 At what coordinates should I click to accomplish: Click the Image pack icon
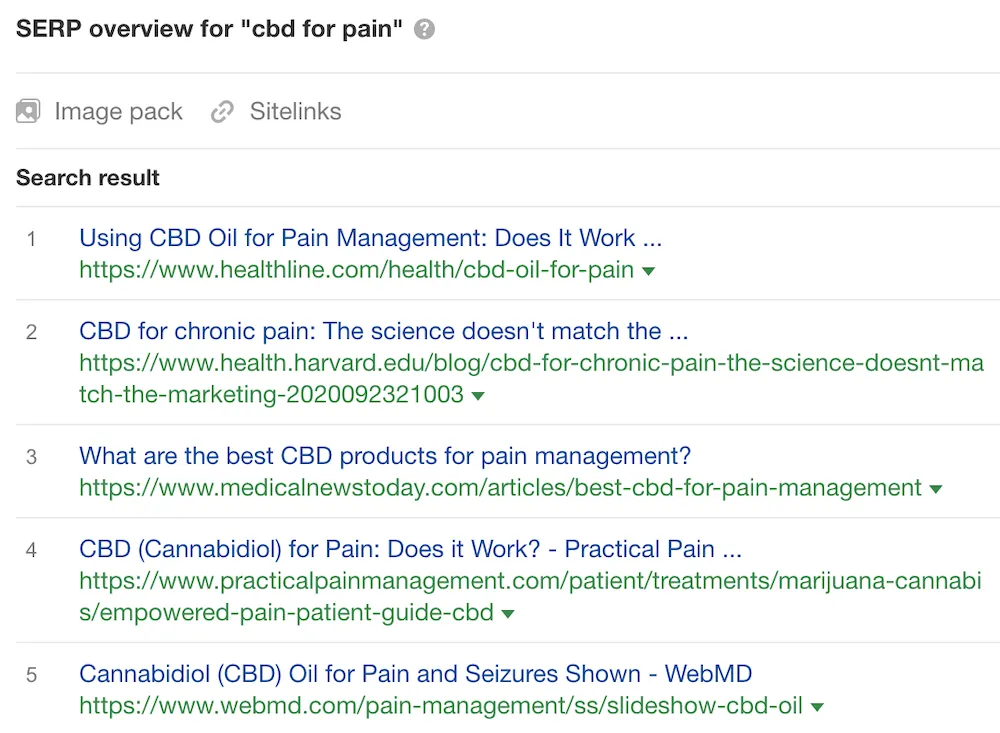[x=28, y=111]
